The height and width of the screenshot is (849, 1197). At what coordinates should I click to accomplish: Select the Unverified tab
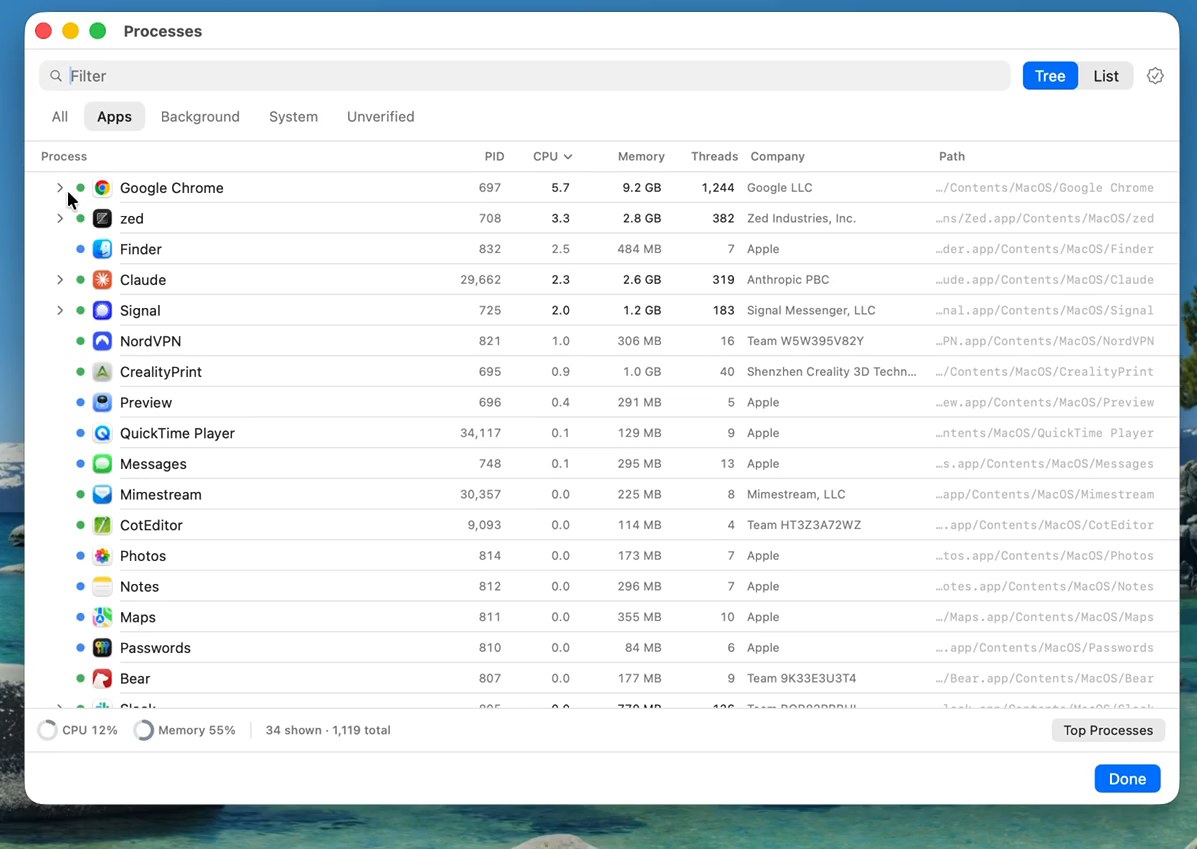click(x=380, y=117)
